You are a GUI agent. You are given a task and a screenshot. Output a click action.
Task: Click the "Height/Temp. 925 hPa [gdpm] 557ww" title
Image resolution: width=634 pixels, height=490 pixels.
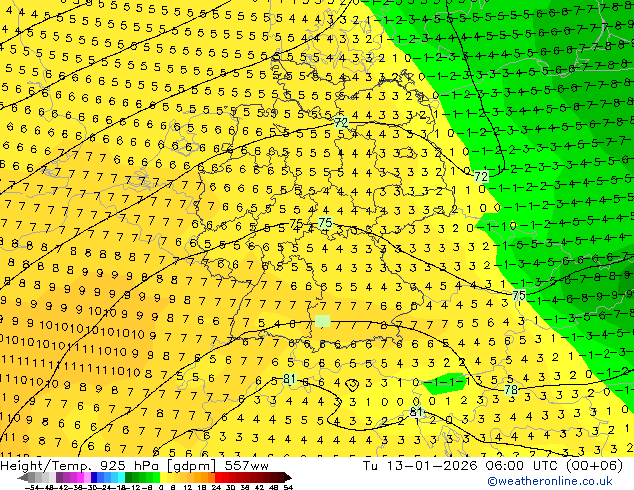click(134, 465)
